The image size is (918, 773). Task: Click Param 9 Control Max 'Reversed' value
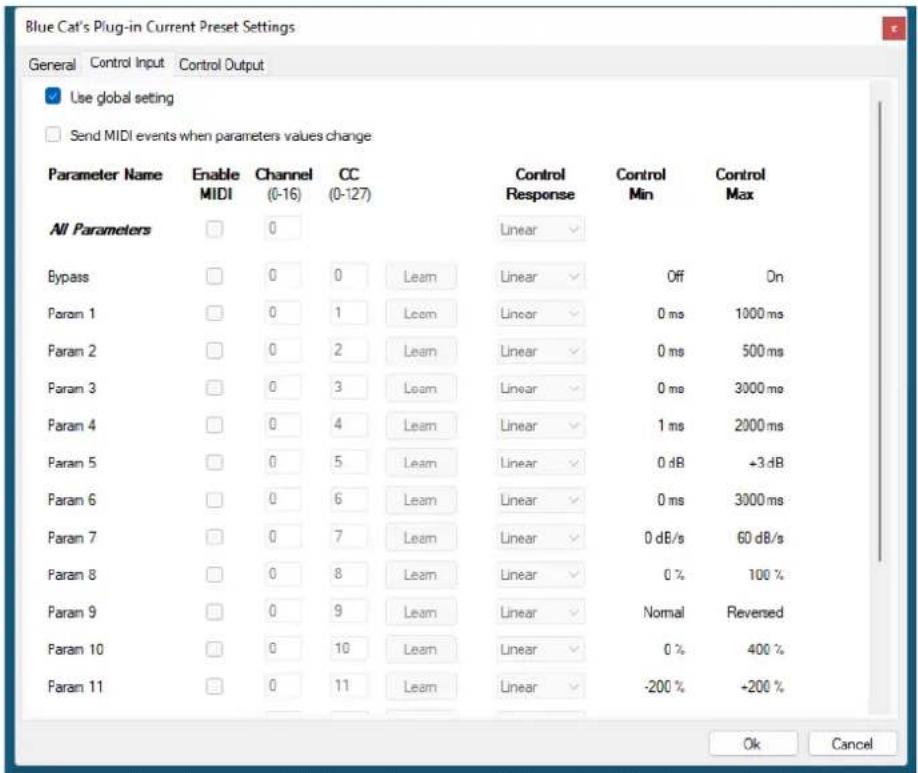click(x=755, y=613)
